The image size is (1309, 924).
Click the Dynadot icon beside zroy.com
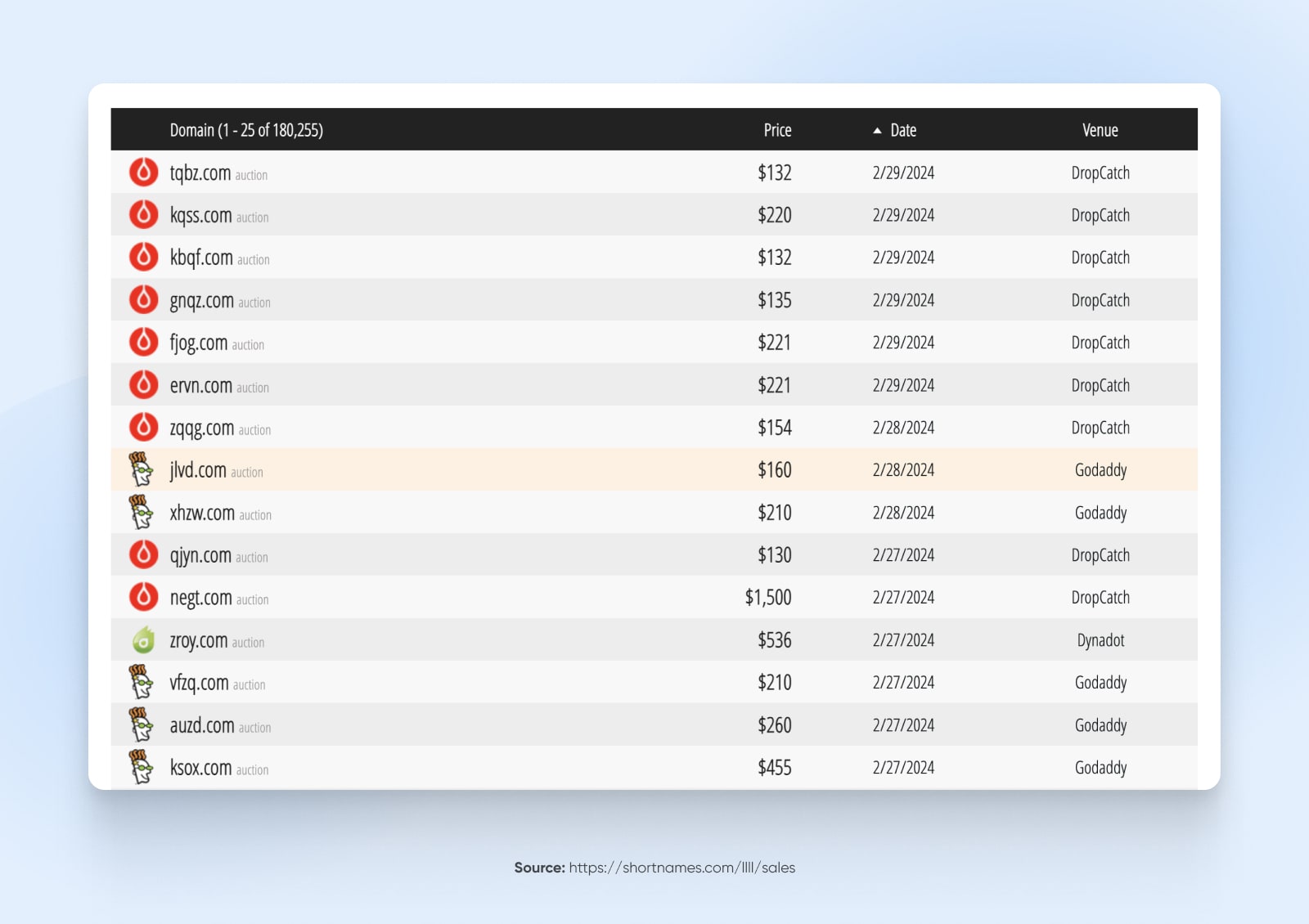143,640
